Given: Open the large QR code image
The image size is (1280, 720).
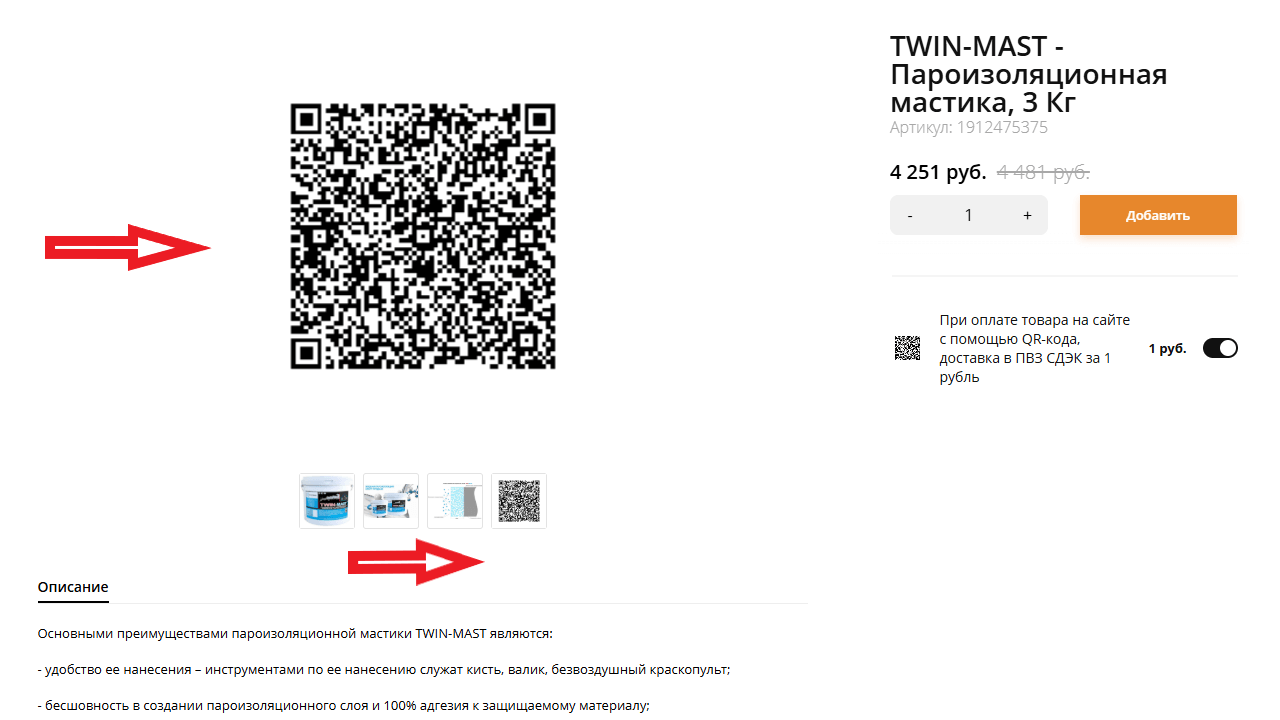Looking at the screenshot, I should [422, 236].
